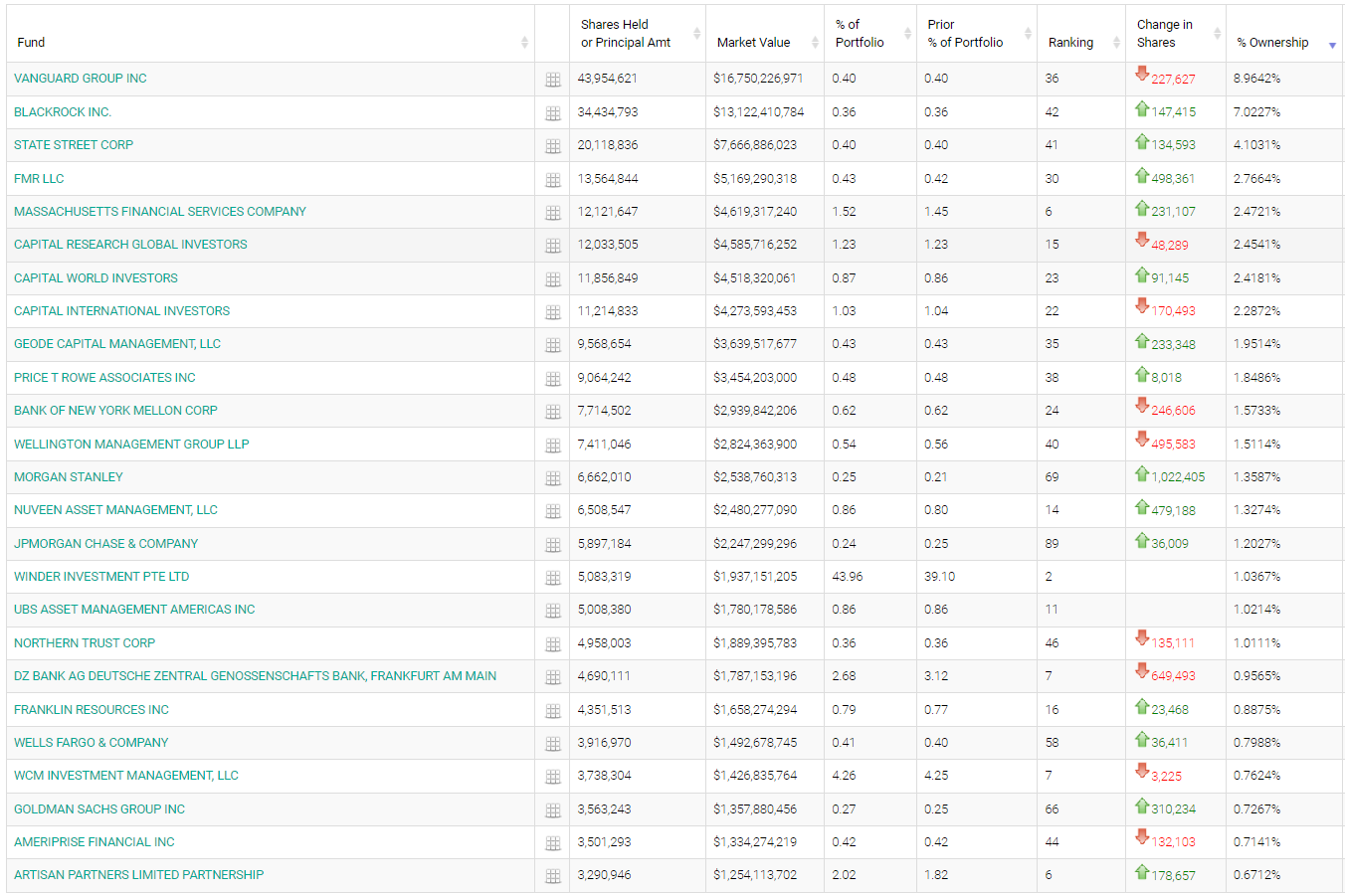This screenshot has height=896, width=1345.
Task: Open grid icon for Capital International Investors
Action: point(553,312)
